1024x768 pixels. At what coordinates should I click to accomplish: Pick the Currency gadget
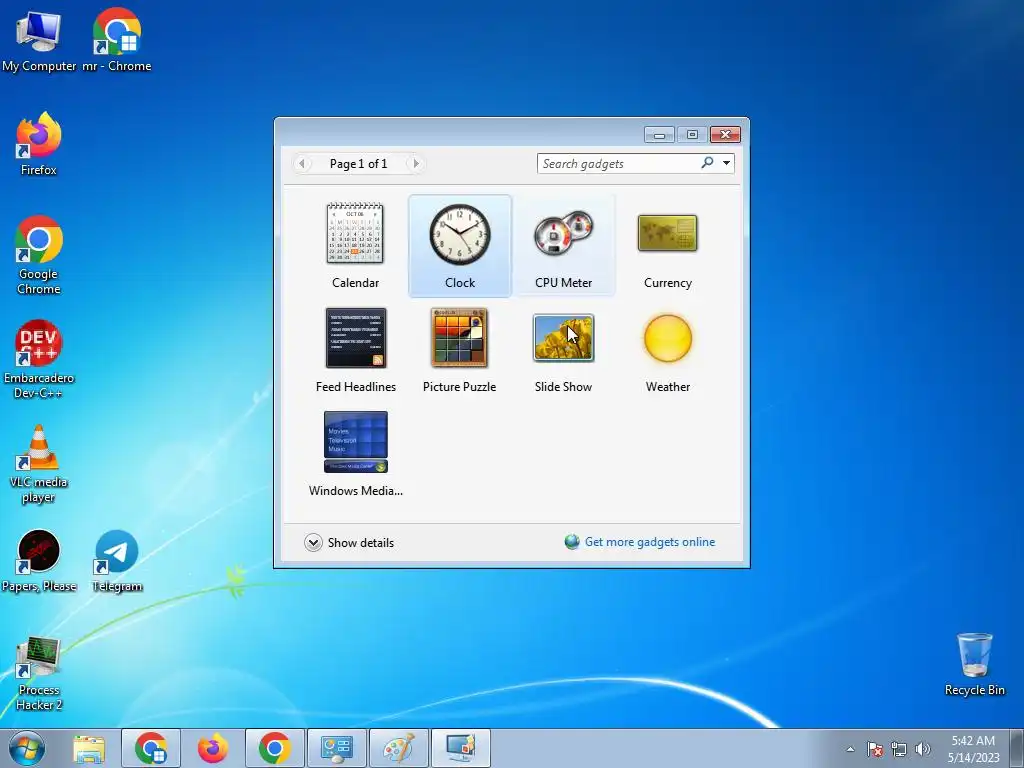(667, 246)
